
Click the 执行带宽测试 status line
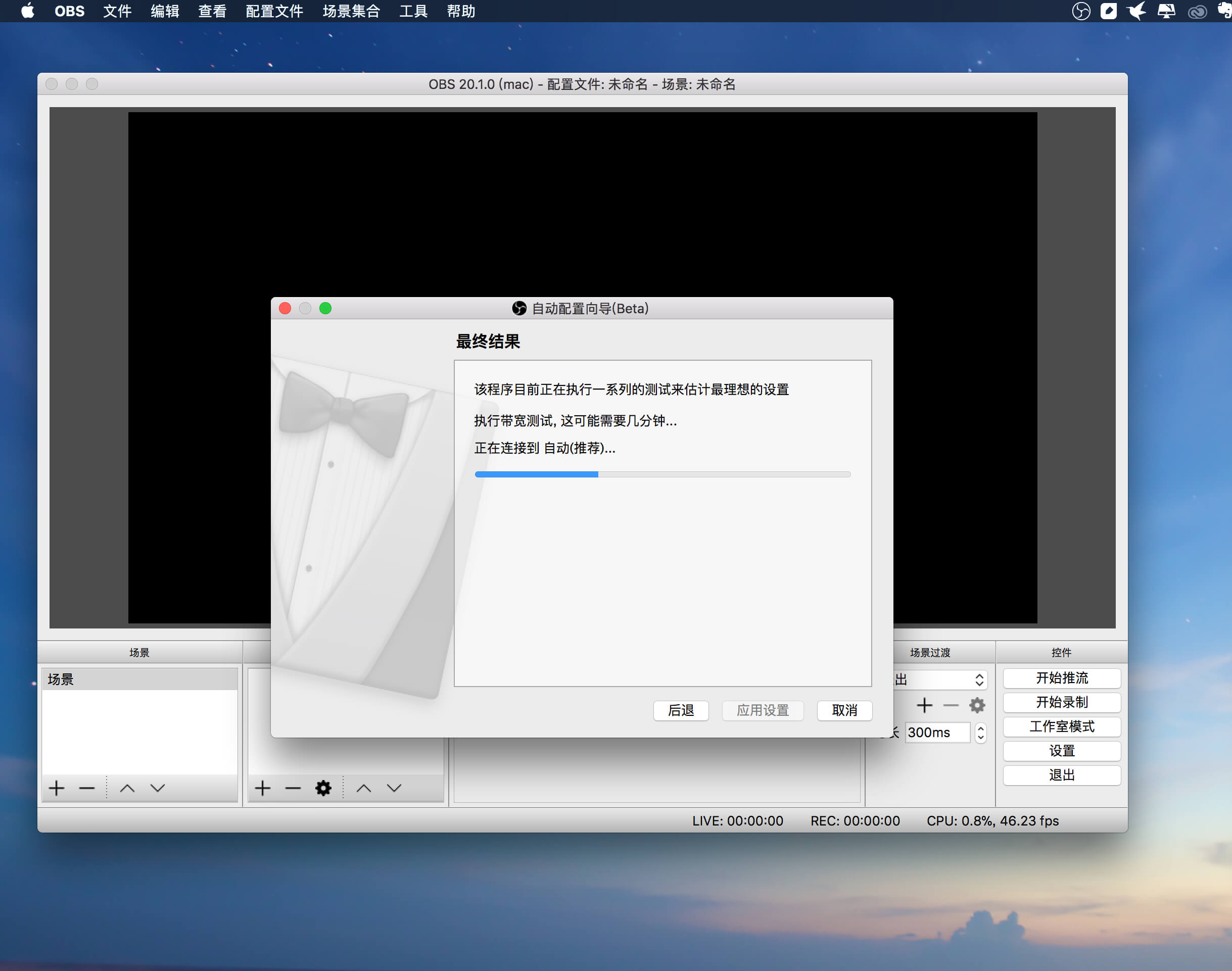point(576,421)
